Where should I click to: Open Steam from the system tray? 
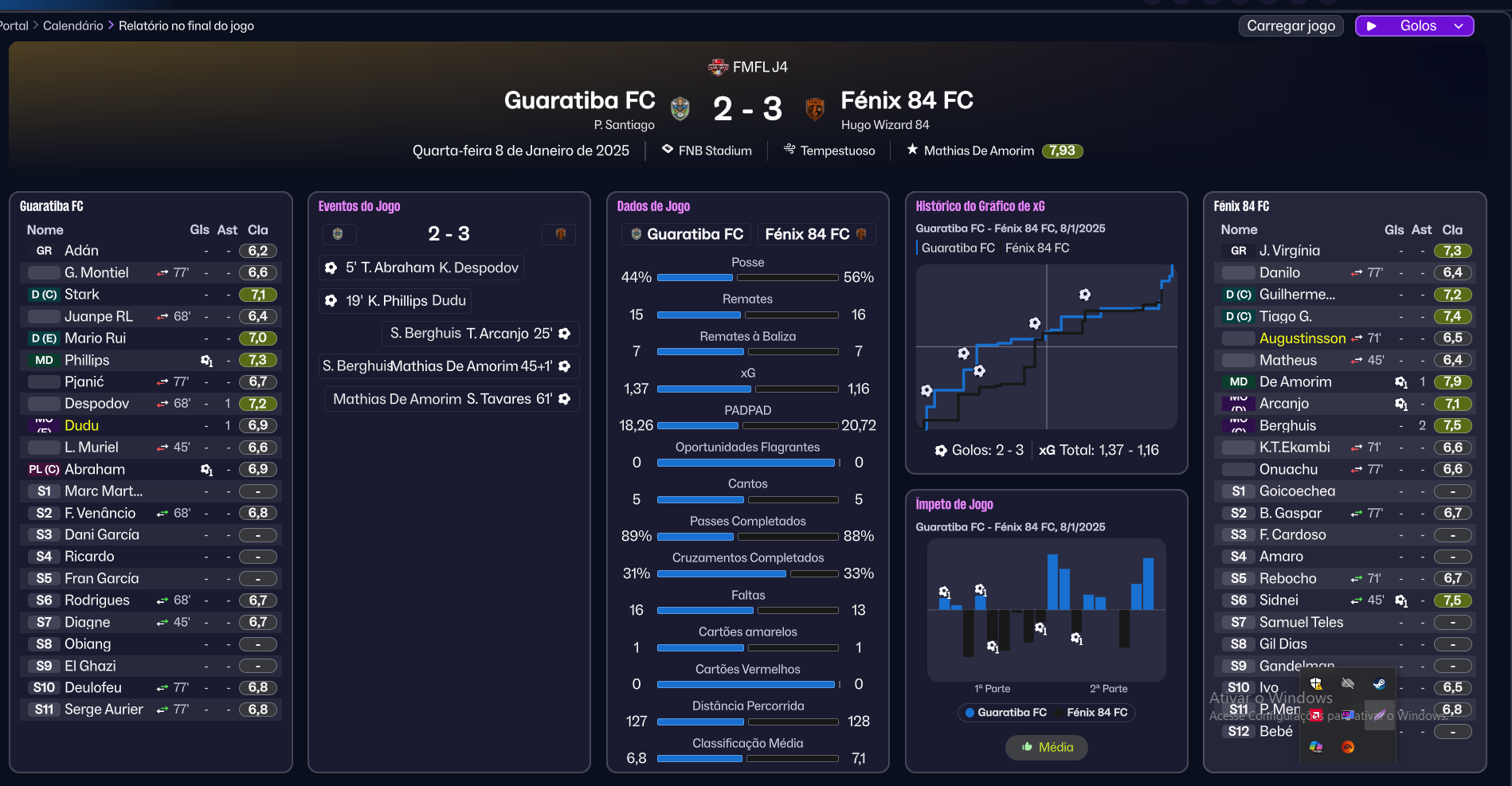tap(1379, 683)
